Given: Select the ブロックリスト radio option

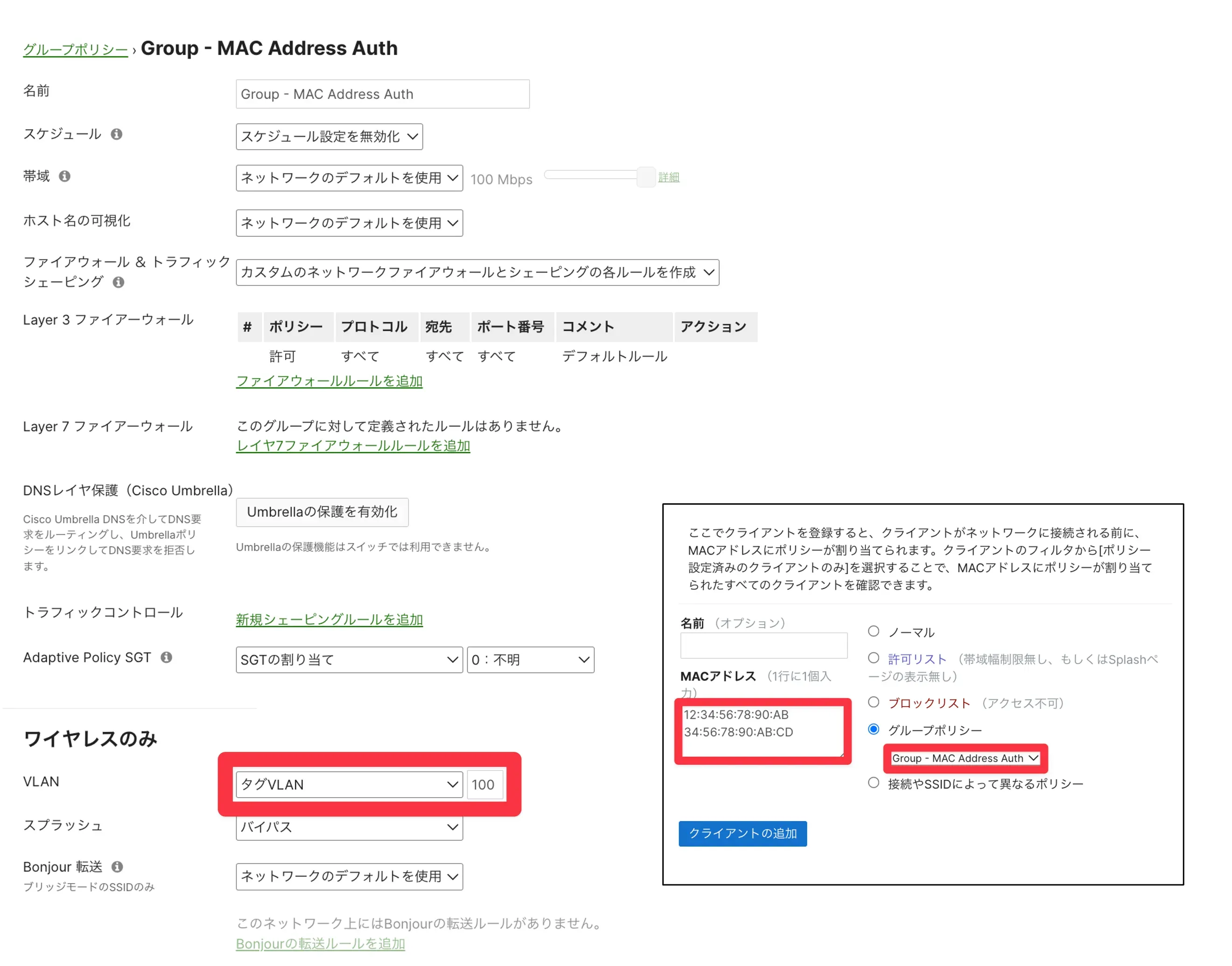Looking at the screenshot, I should [875, 703].
